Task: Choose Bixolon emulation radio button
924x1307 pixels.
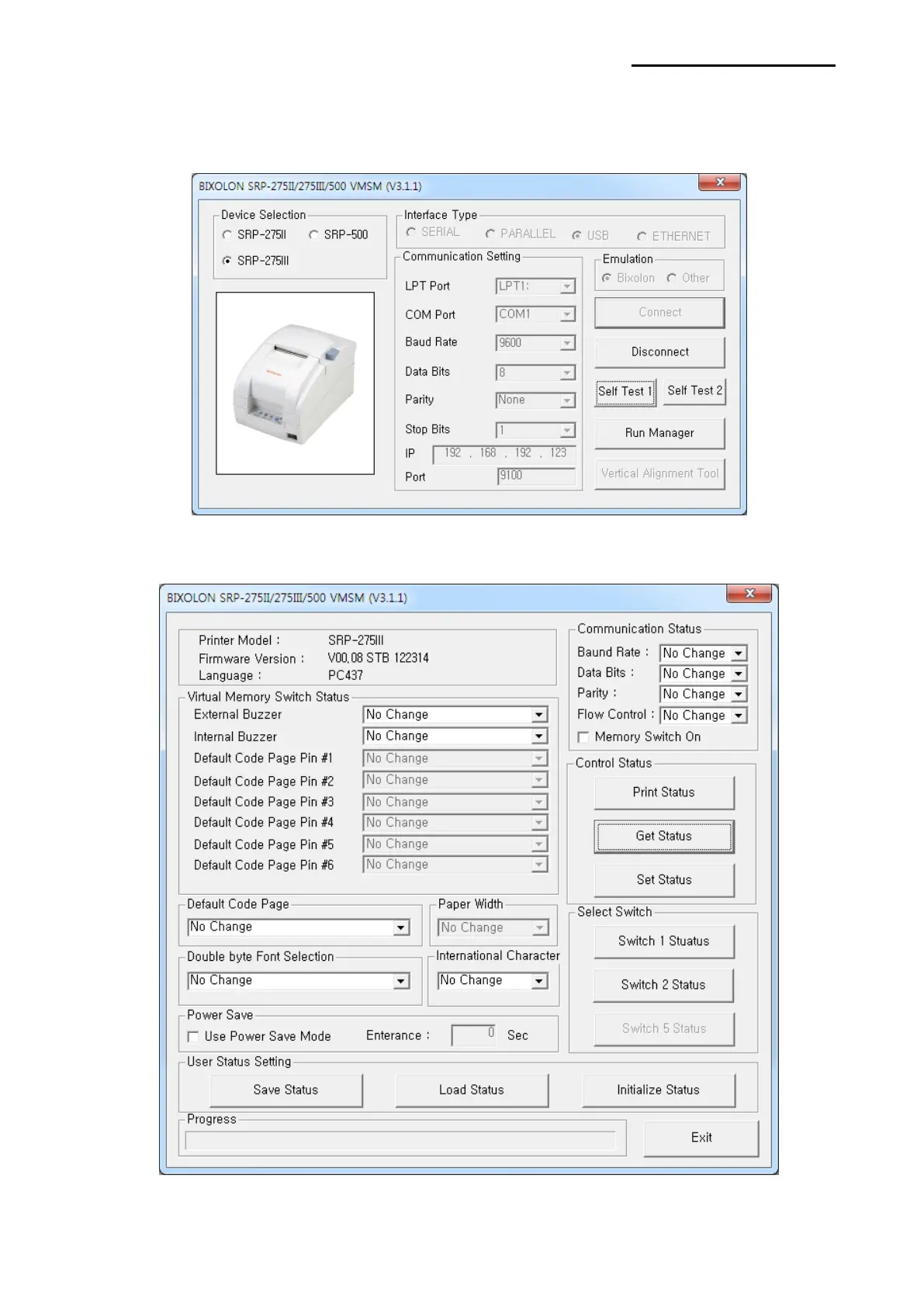Action: pyautogui.click(x=607, y=278)
